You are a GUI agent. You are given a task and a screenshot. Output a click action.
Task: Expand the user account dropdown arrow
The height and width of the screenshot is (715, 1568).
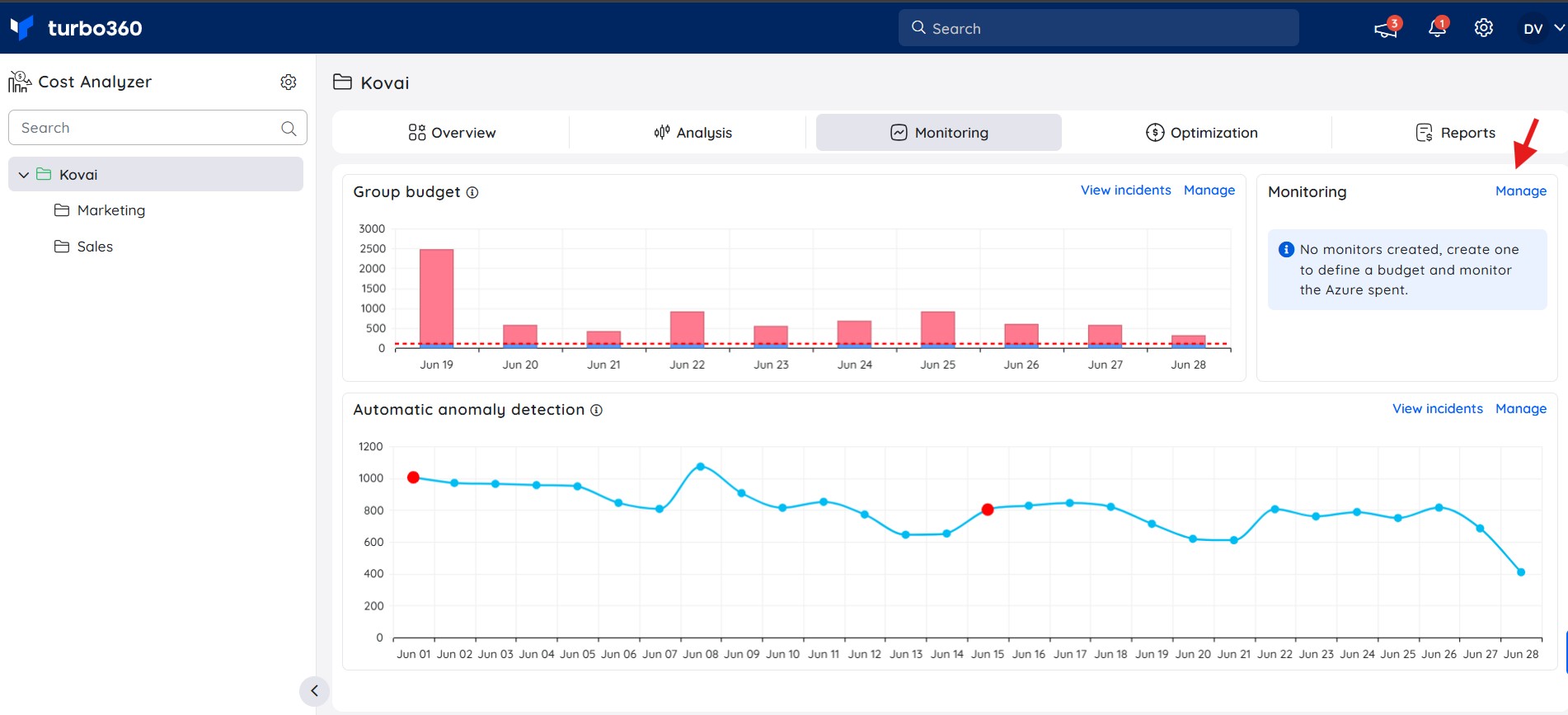(x=1559, y=27)
